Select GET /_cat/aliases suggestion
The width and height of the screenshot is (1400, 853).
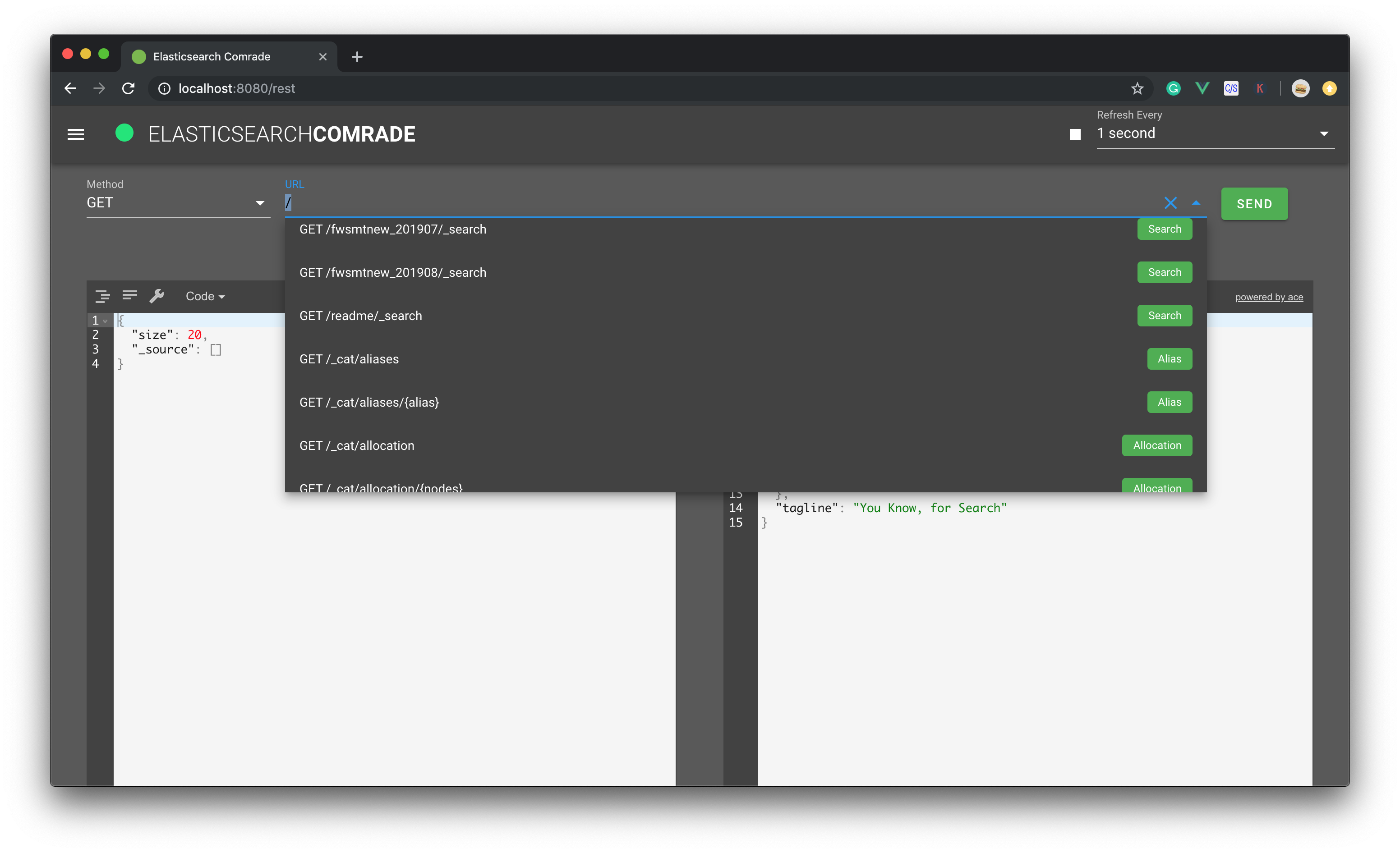(x=349, y=359)
